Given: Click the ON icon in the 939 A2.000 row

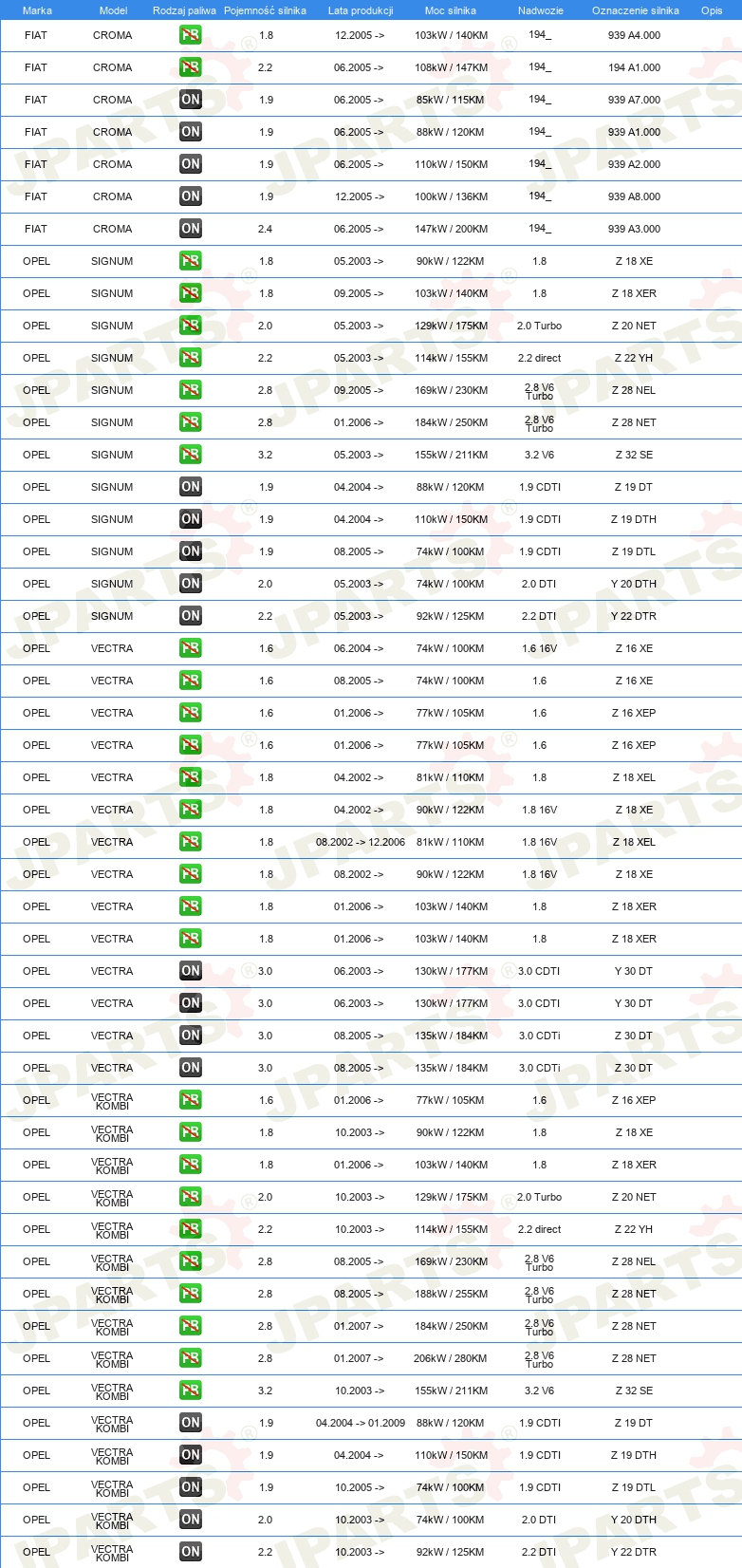Looking at the screenshot, I should tap(191, 164).
